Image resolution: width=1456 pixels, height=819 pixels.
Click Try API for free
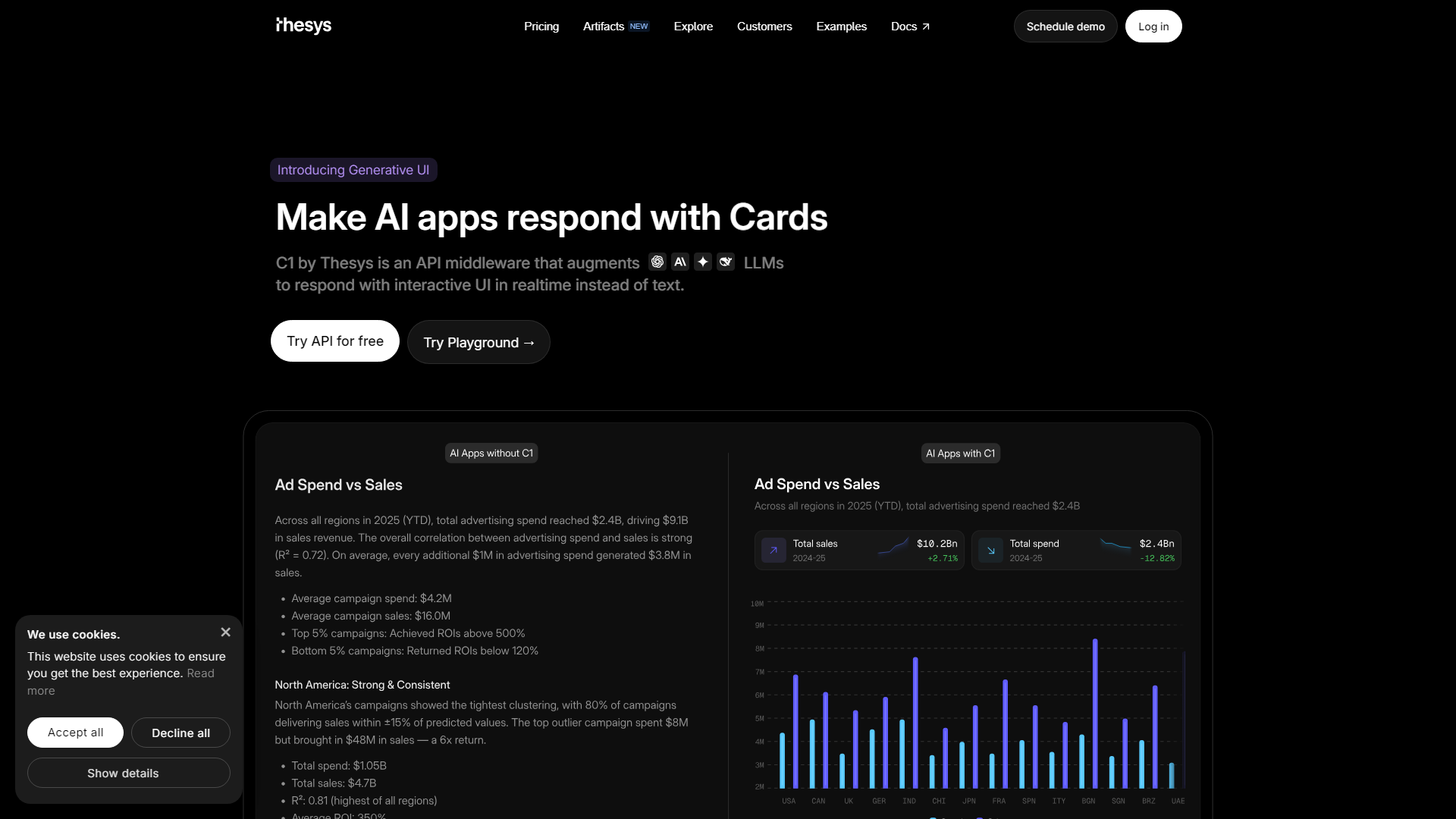(335, 341)
